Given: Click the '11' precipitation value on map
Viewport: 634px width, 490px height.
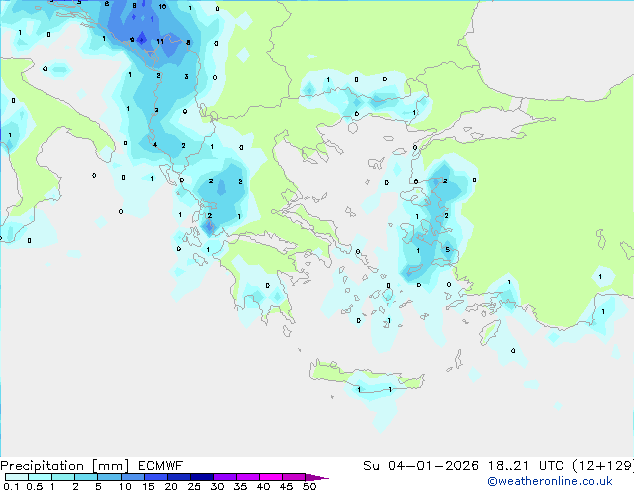Looking at the screenshot, I should 160,41.
